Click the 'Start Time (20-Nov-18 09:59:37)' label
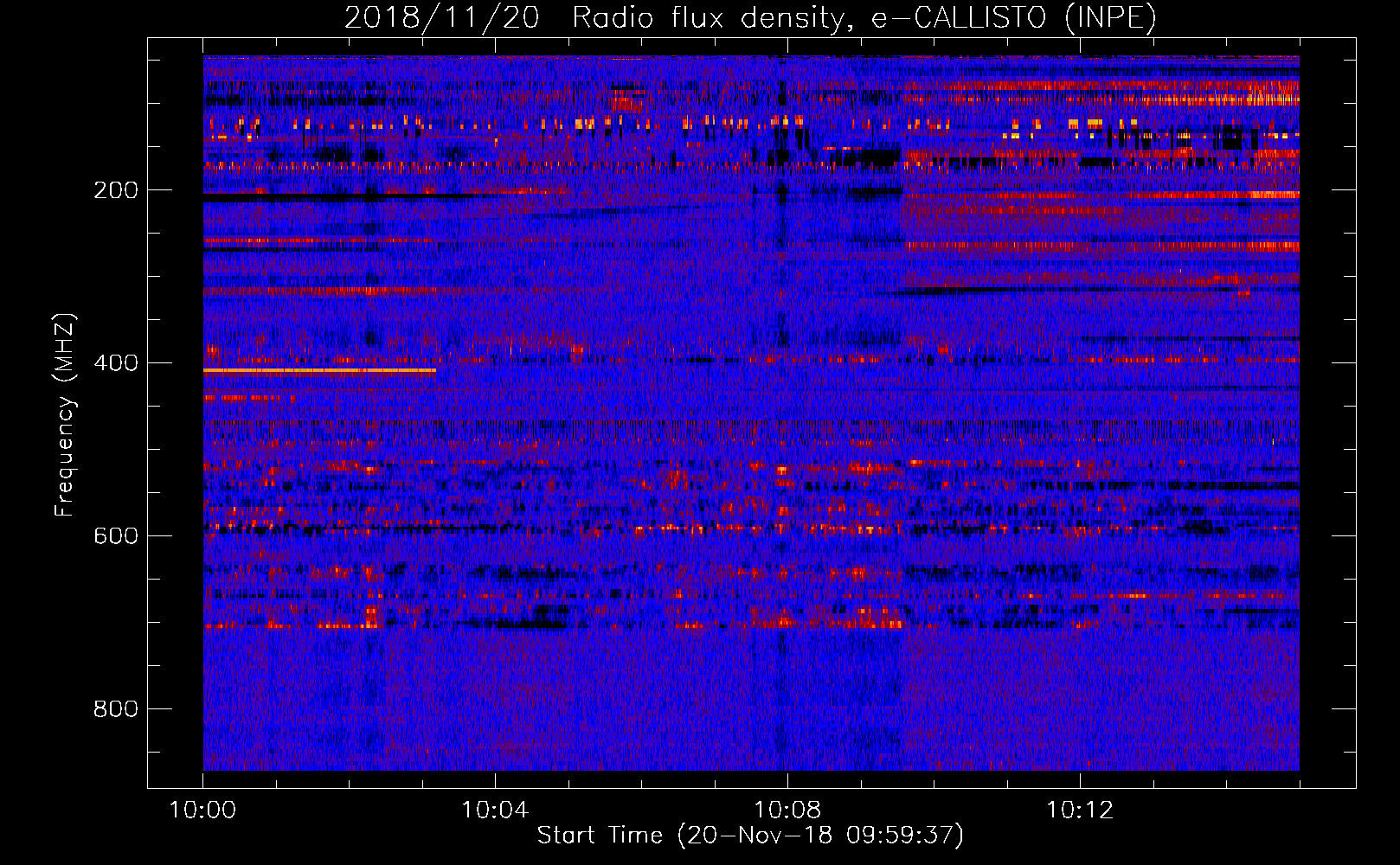Viewport: 1400px width, 865px height. coord(750,836)
